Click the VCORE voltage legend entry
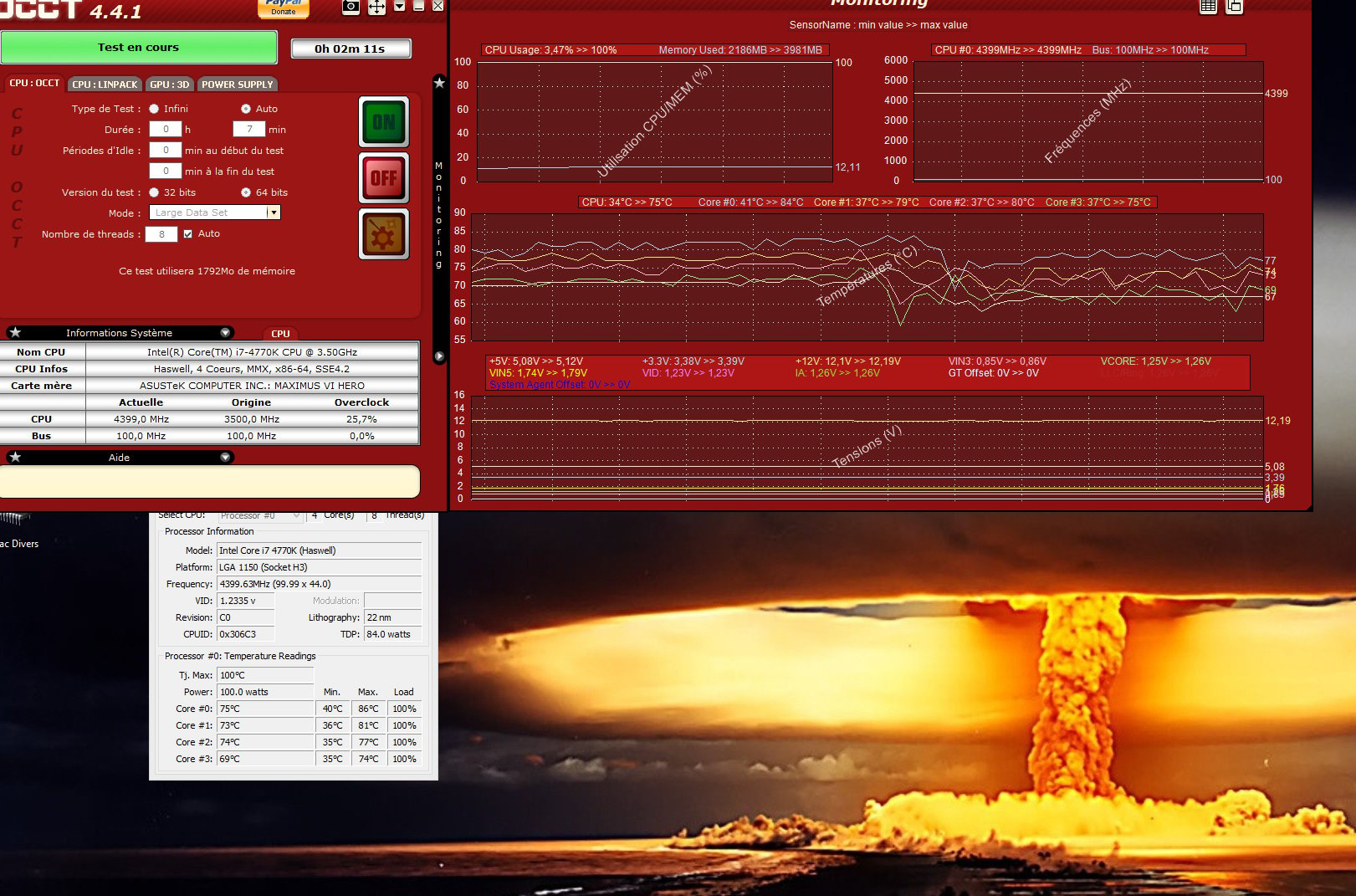1356x896 pixels. click(x=1155, y=361)
